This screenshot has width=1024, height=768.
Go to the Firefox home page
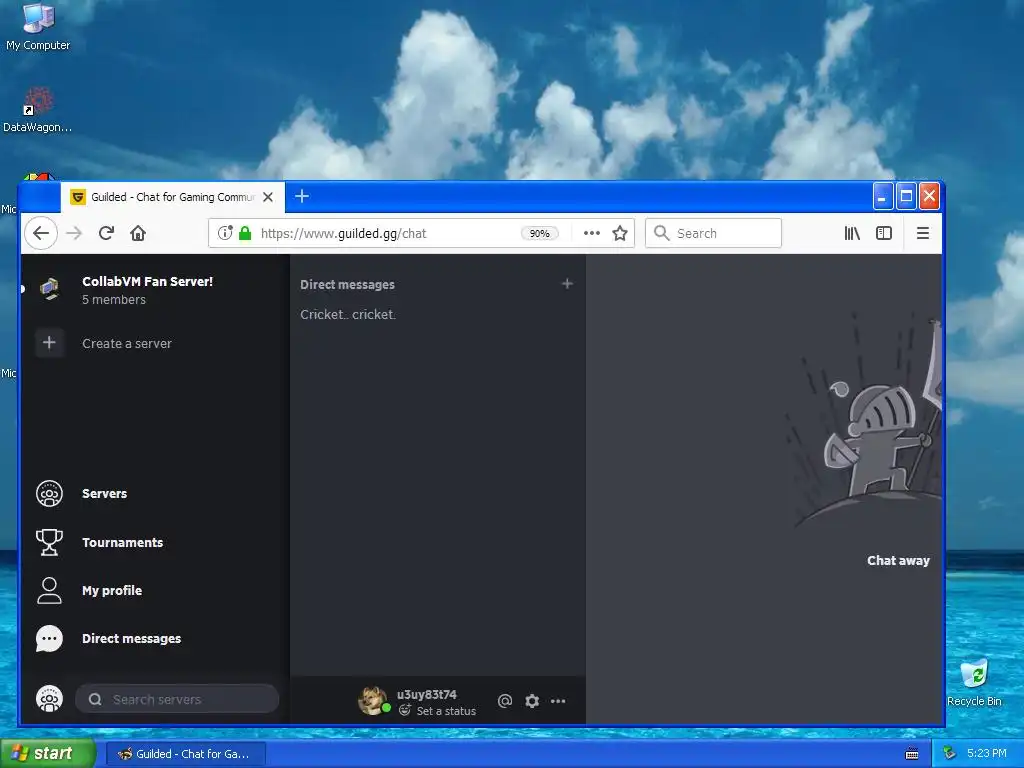138,233
